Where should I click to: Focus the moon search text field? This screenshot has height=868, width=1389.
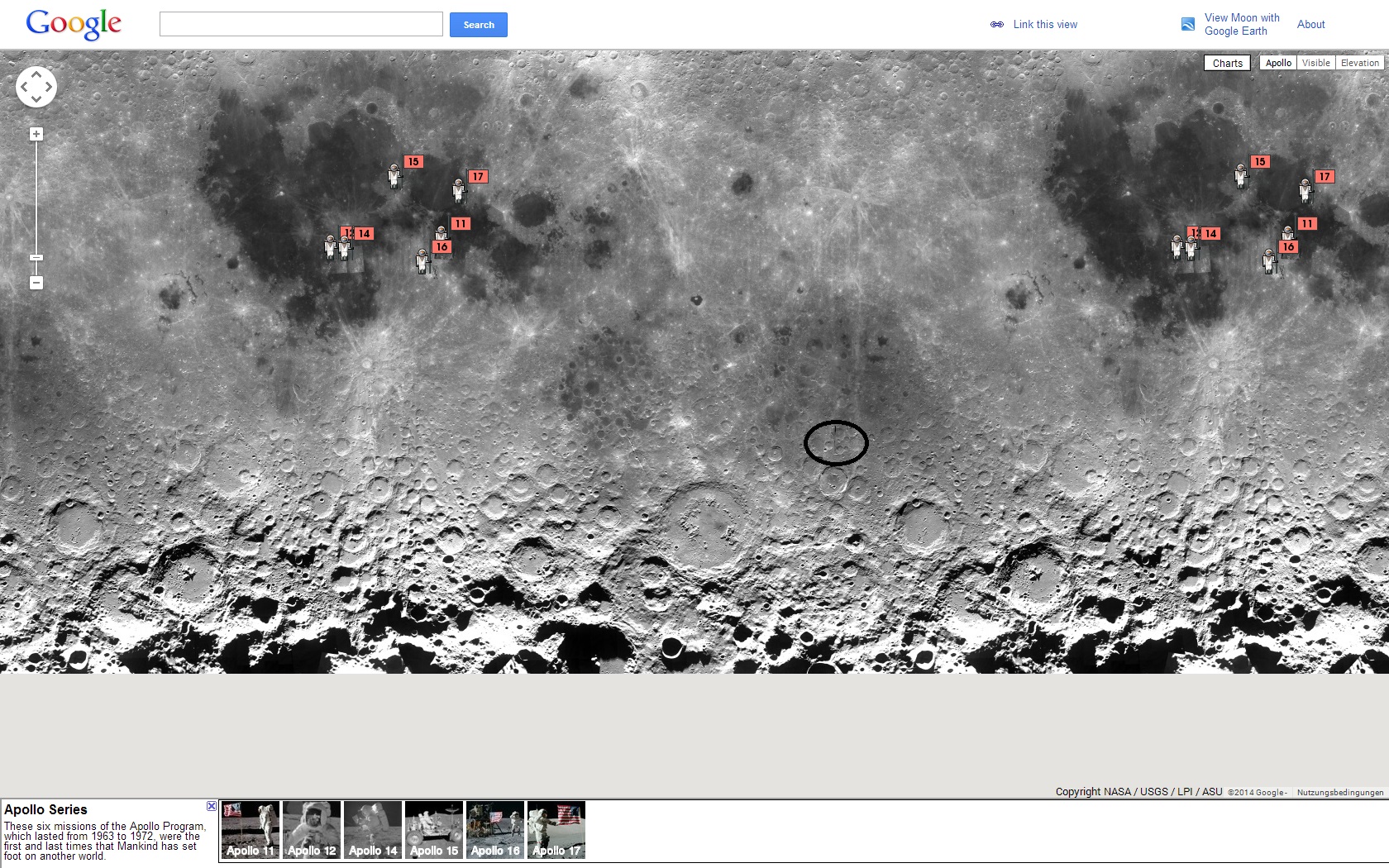301,24
